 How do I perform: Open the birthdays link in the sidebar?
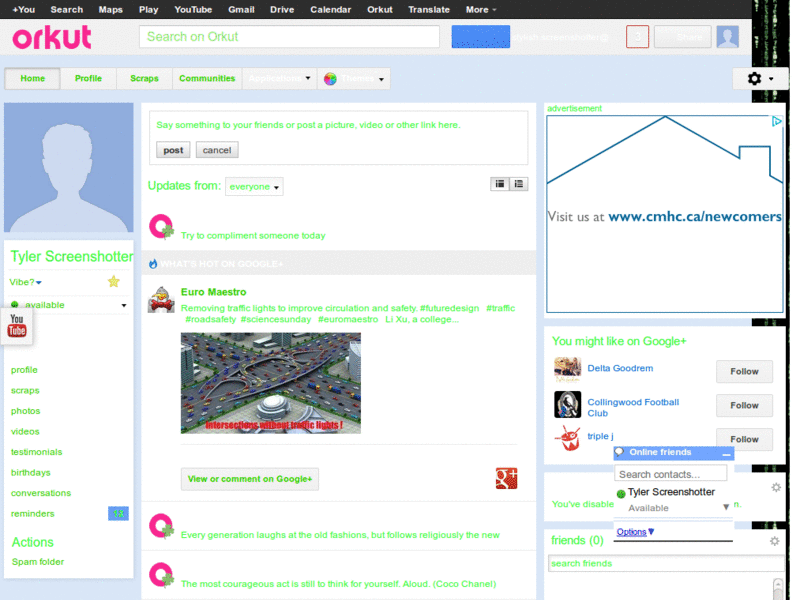(x=31, y=472)
